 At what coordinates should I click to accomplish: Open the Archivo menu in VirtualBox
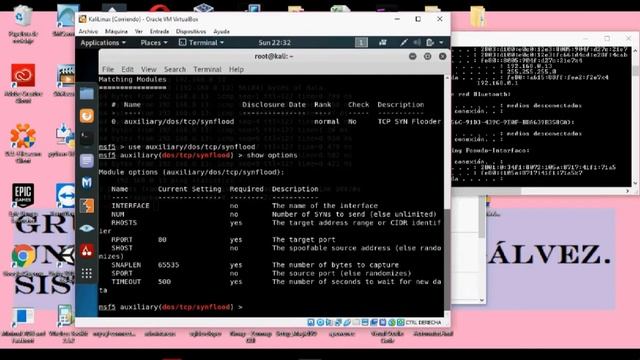coord(88,31)
